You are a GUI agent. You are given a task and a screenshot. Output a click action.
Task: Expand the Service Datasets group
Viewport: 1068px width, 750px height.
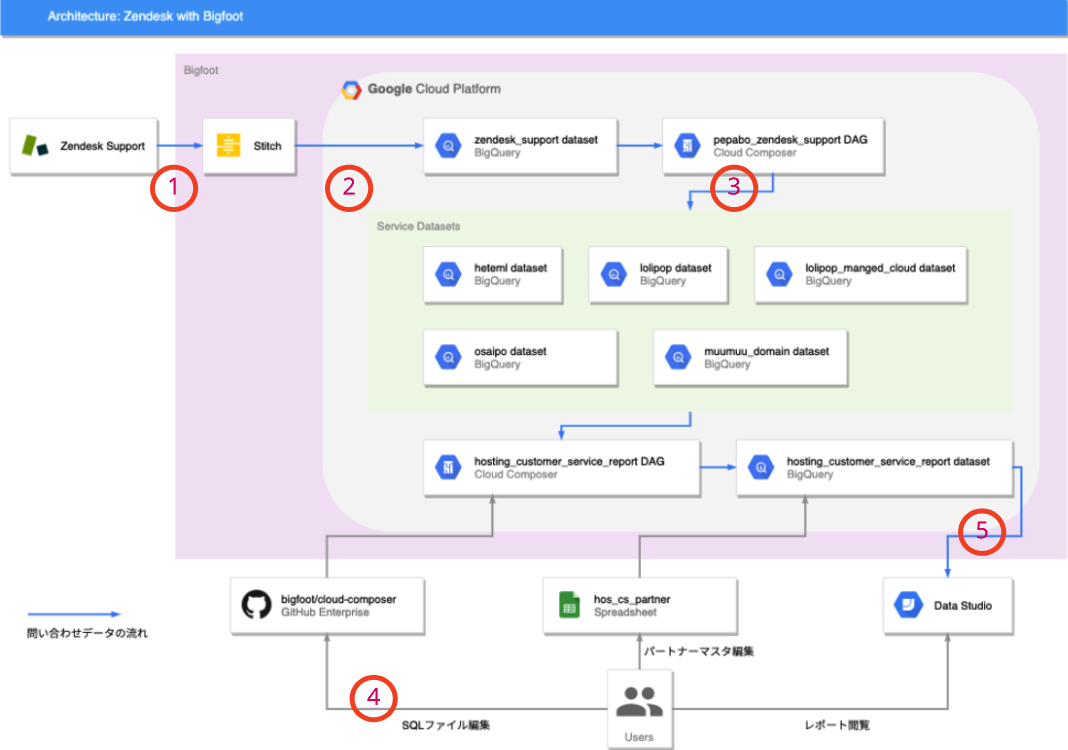pos(418,226)
